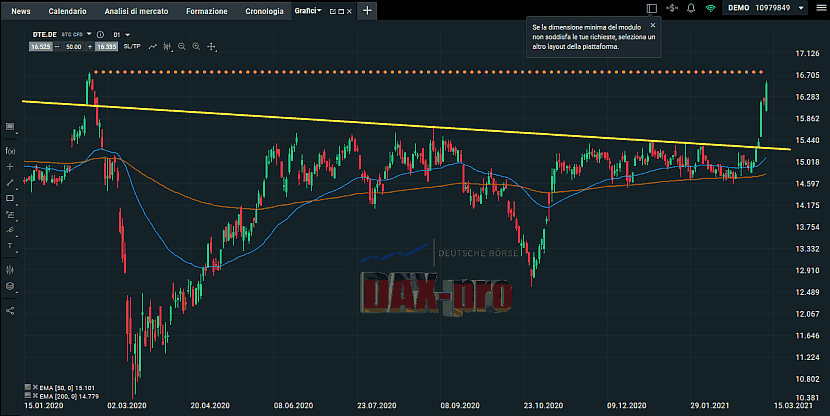Share the chart with the share icon
830x416 pixels.
click(10, 311)
